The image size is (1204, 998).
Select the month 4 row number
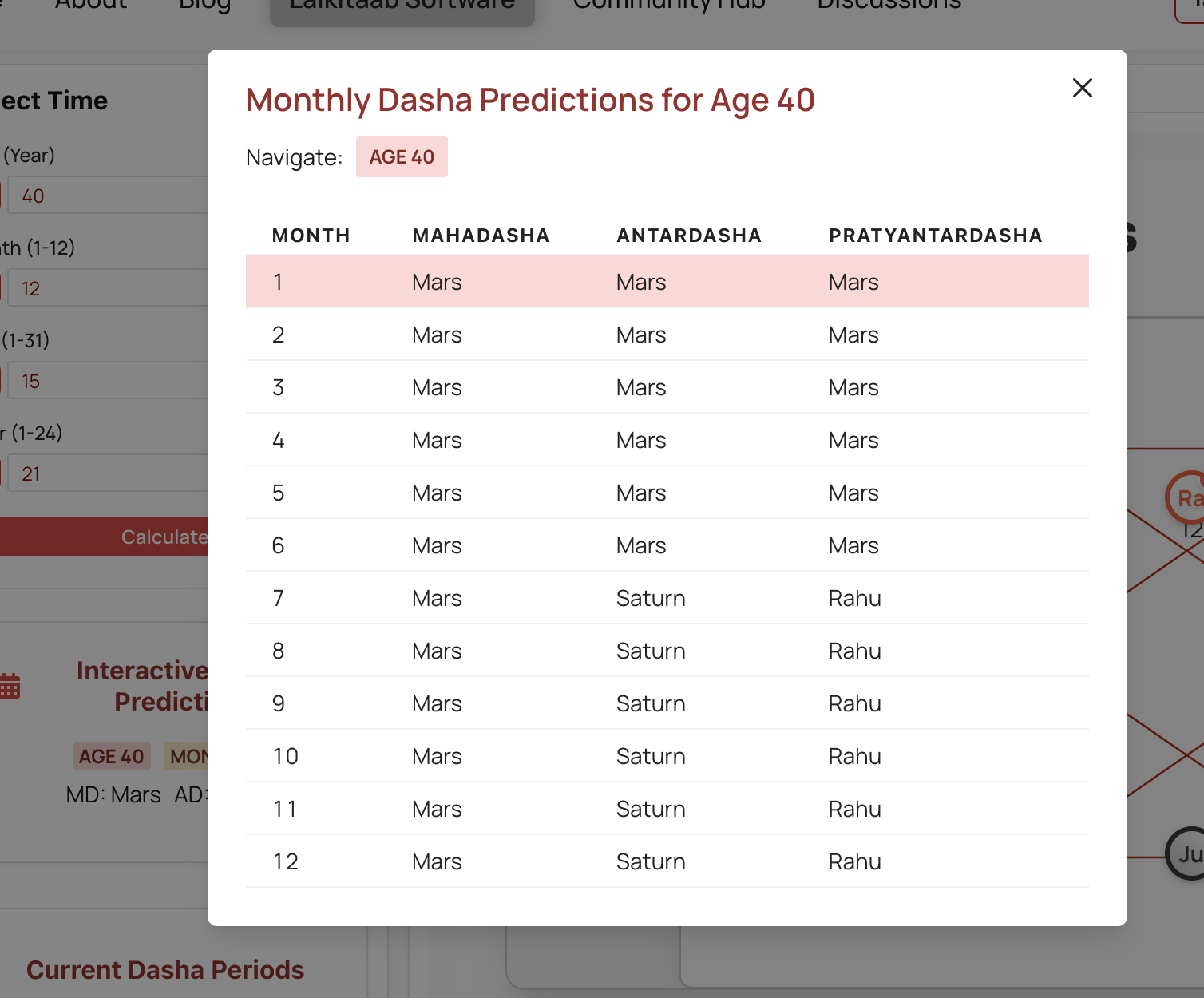278,440
